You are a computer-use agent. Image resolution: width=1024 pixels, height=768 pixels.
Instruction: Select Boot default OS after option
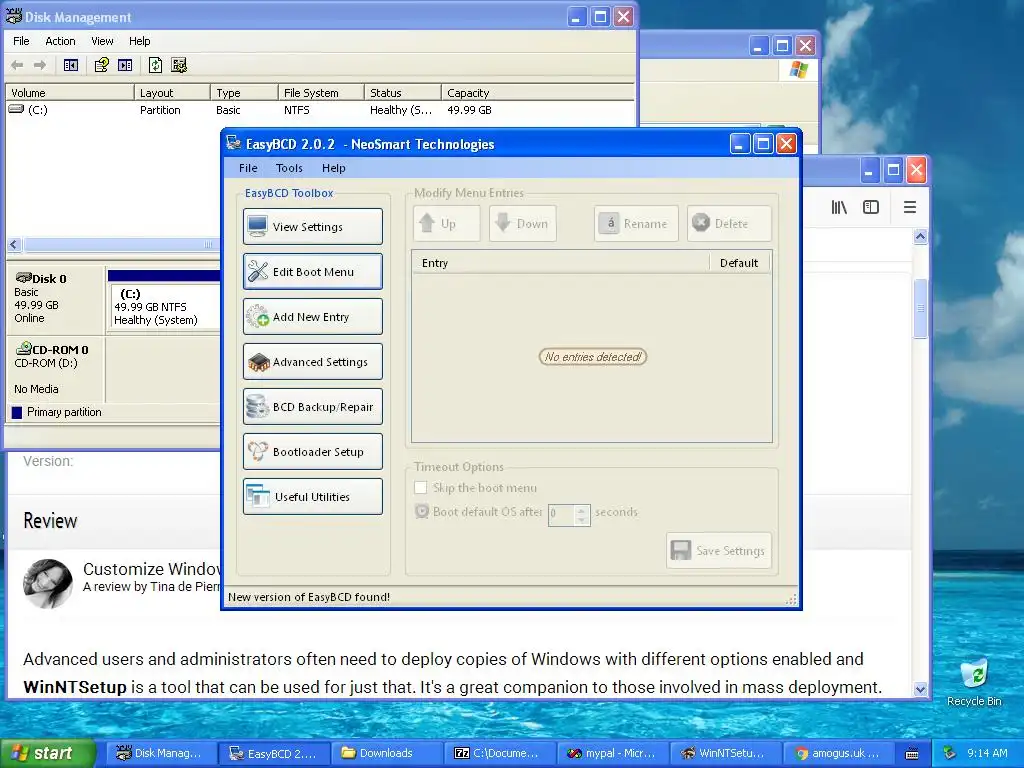[x=422, y=511]
